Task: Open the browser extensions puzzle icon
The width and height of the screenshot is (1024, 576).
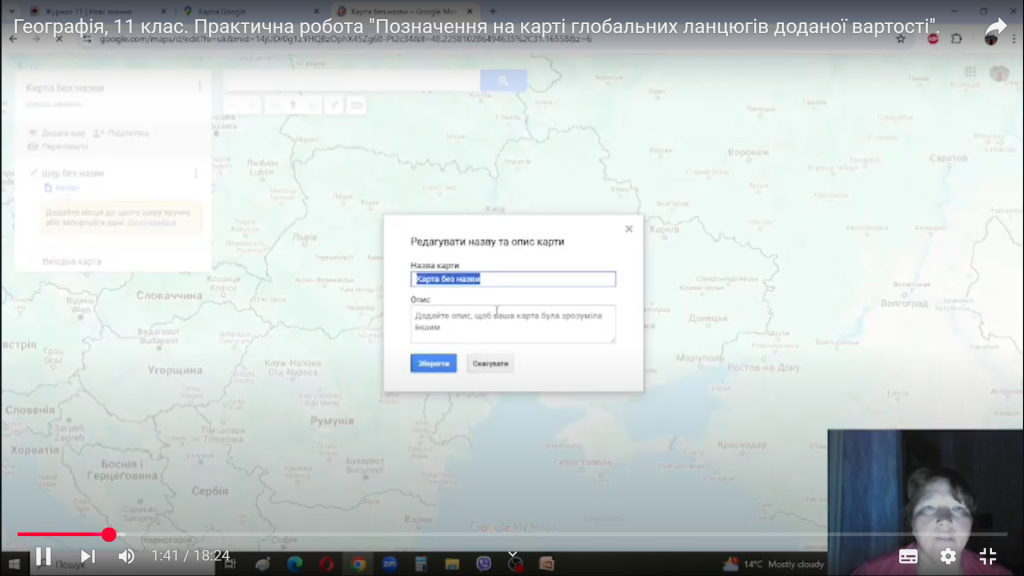Action: tap(957, 39)
